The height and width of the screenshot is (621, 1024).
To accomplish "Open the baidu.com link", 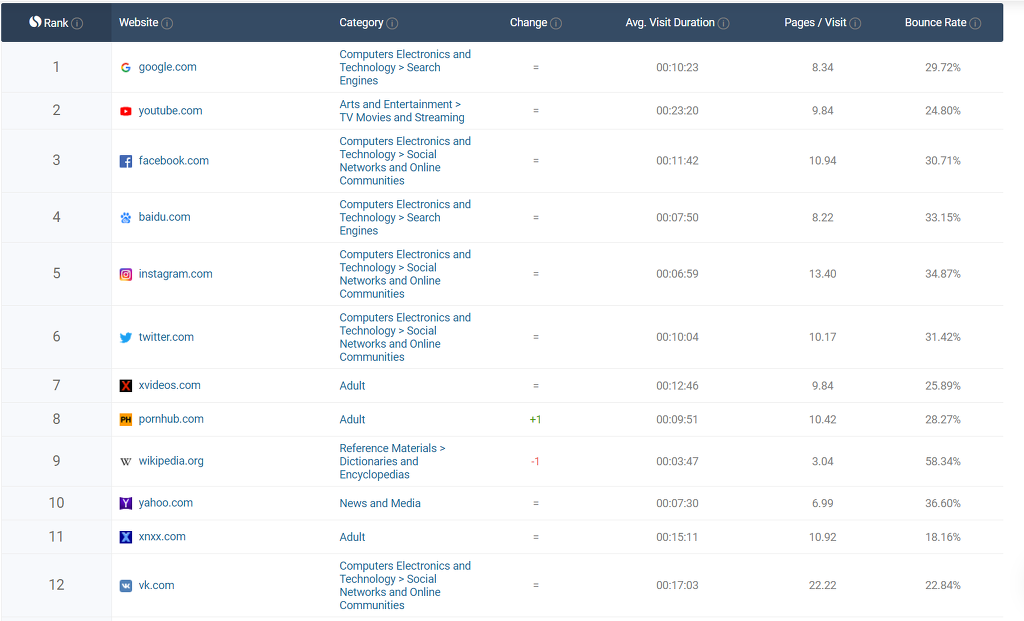I will pos(165,217).
